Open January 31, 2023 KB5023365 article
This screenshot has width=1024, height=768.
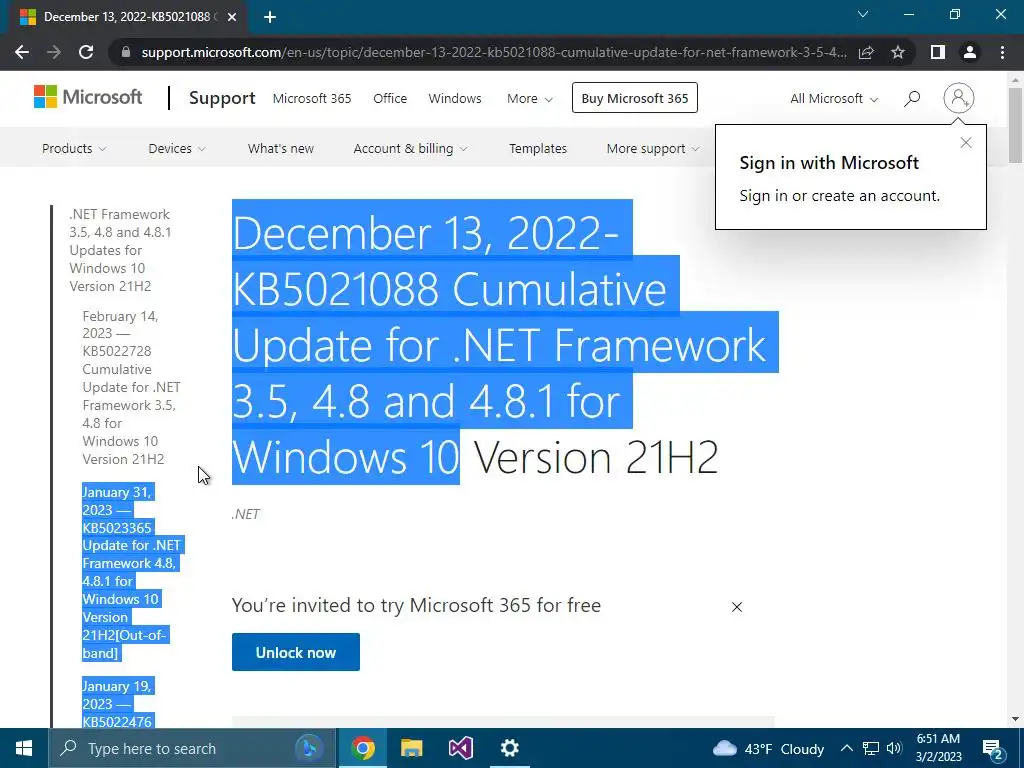131,572
